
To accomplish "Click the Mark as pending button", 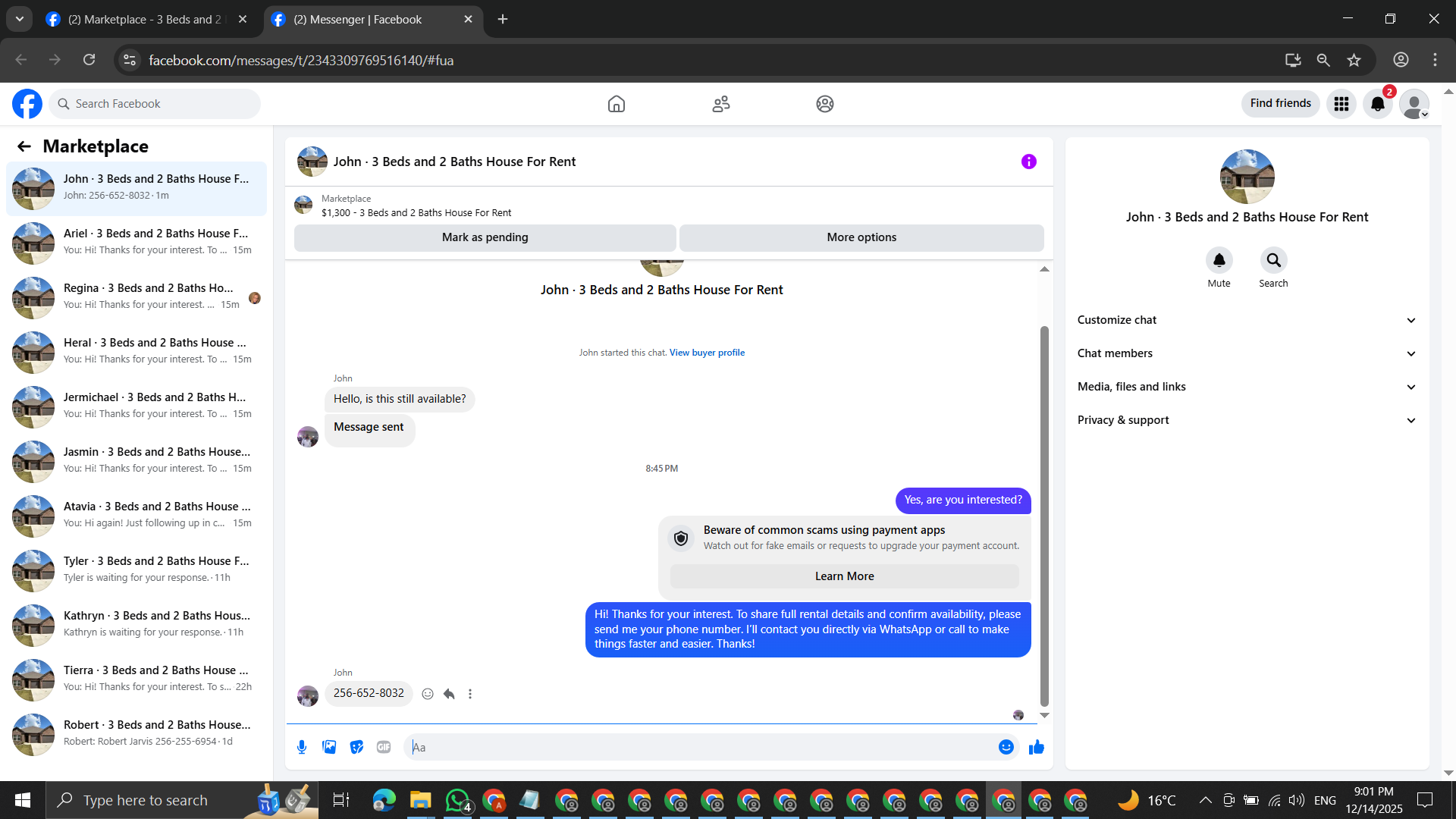I will [x=485, y=237].
